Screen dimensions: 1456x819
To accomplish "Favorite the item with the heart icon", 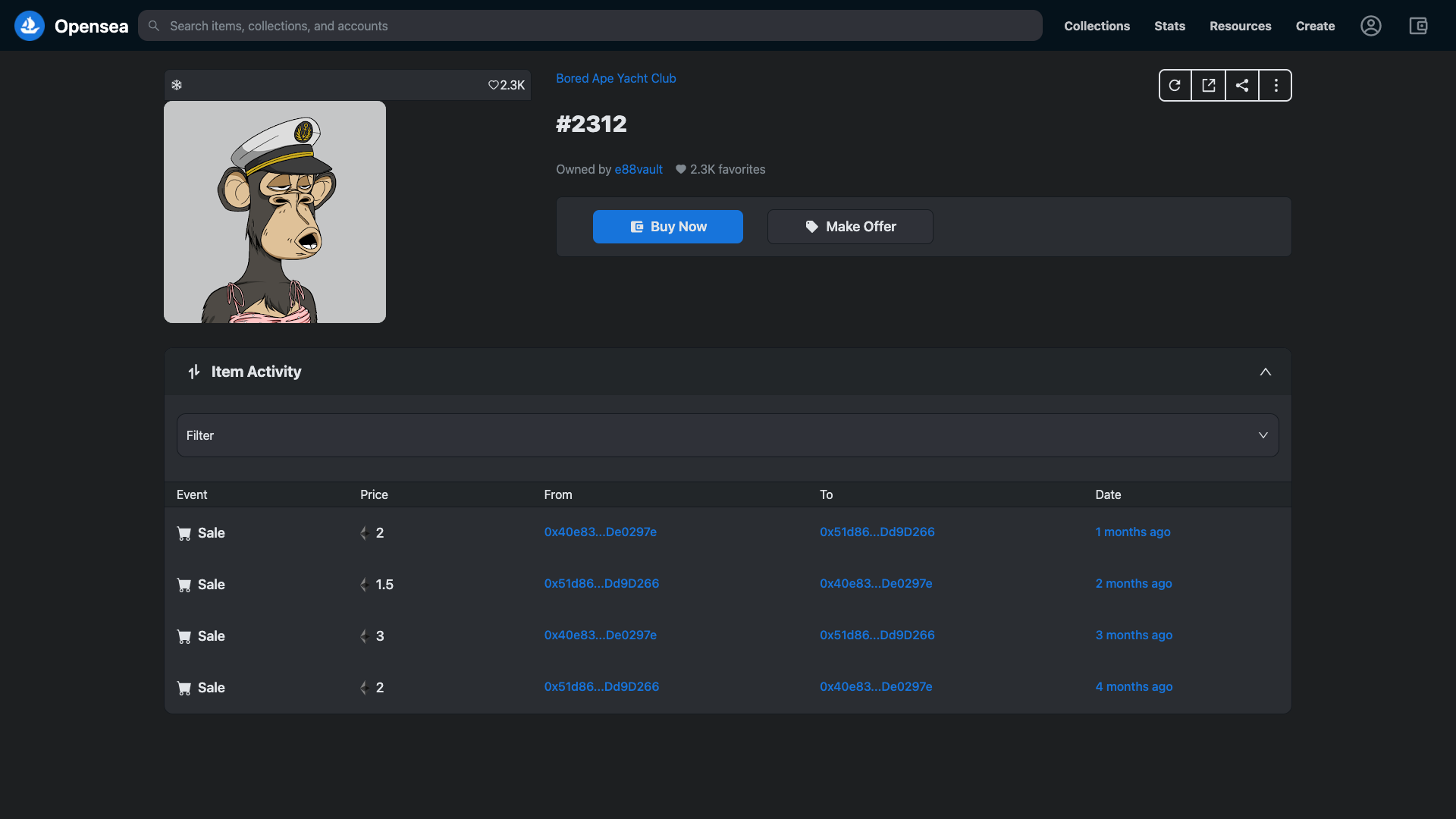I will coord(493,85).
